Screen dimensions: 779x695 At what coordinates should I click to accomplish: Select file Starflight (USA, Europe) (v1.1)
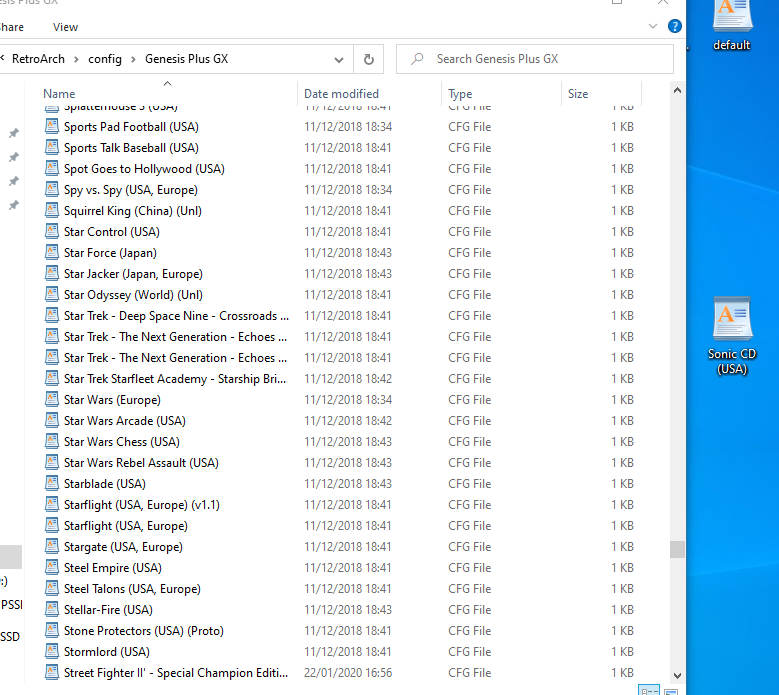tap(142, 505)
